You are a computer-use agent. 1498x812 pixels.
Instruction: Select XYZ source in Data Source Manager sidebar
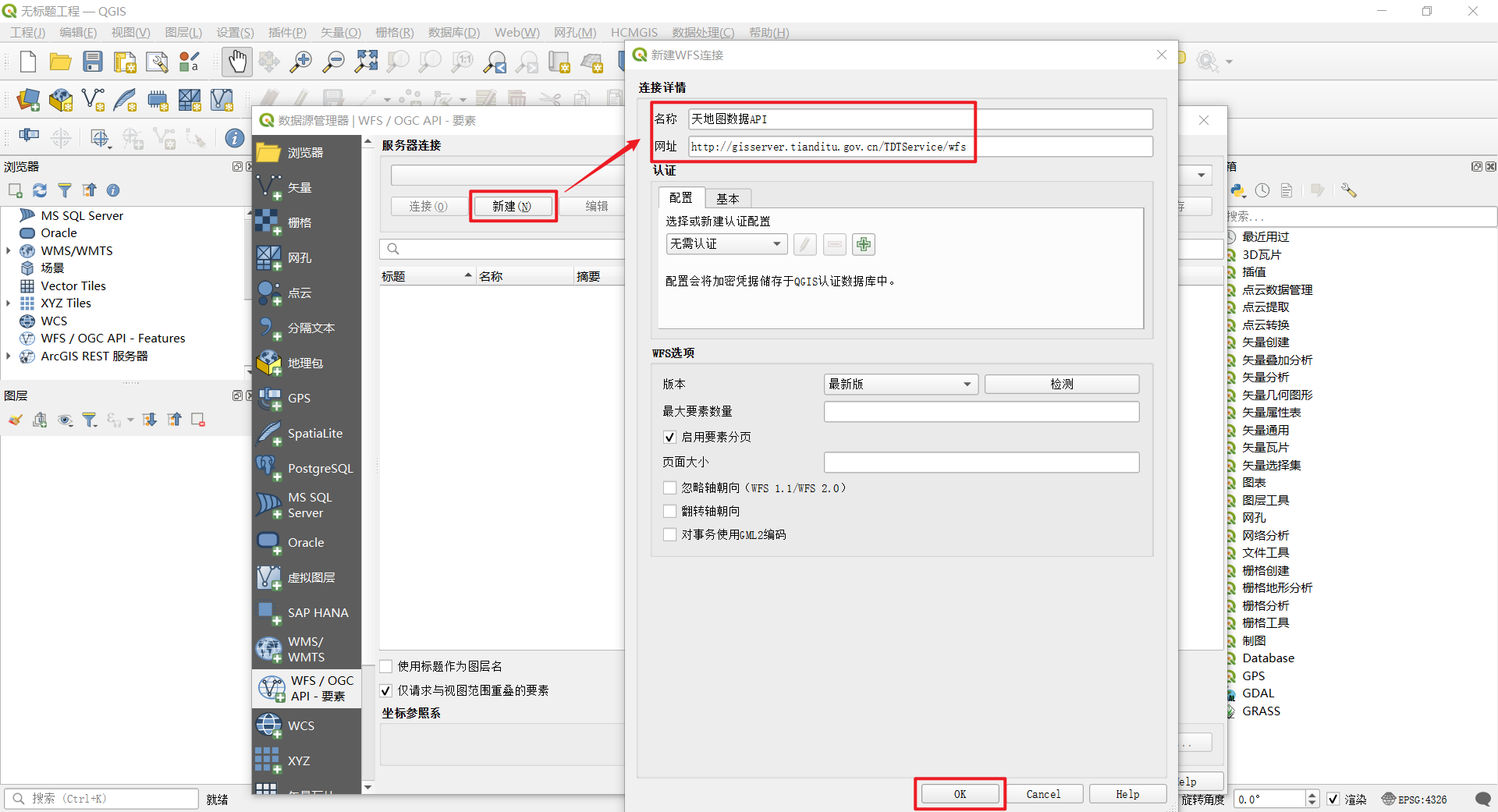click(x=307, y=761)
